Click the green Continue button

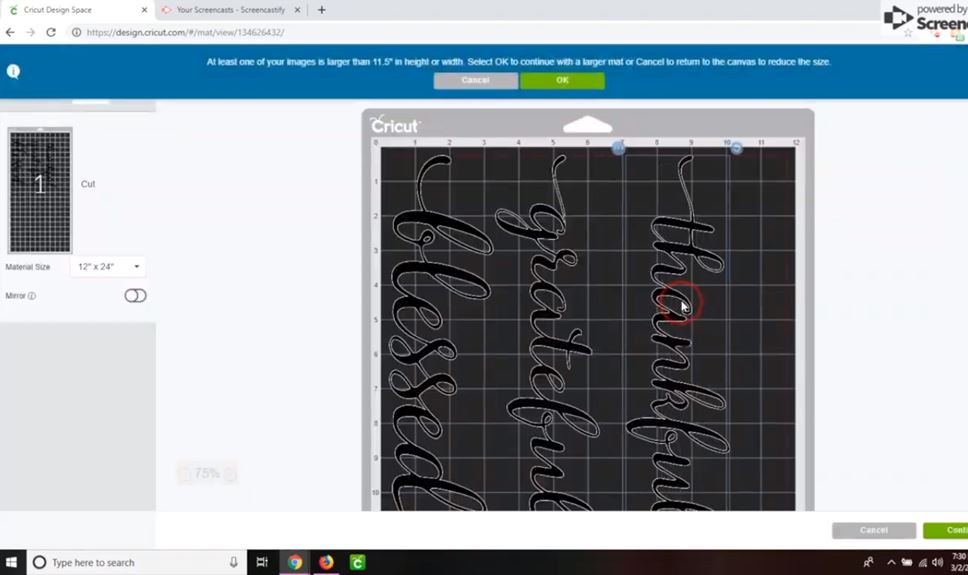946,530
